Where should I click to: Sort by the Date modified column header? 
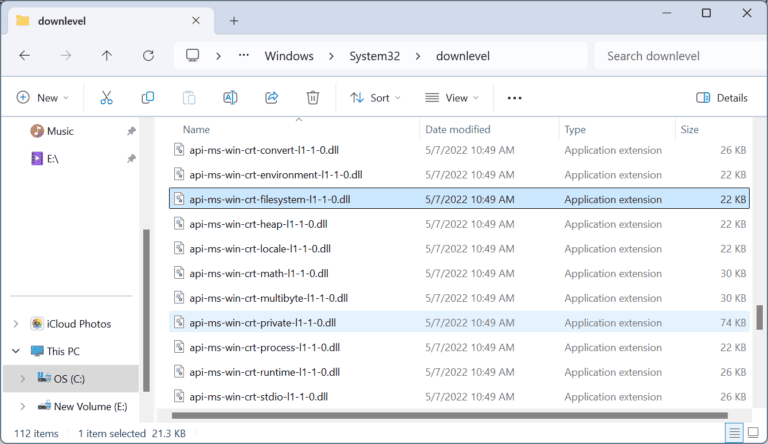[x=457, y=129]
